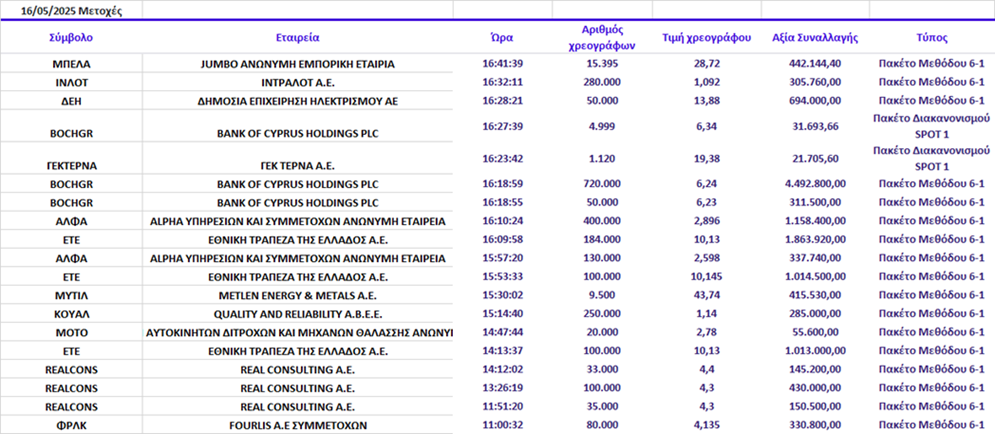
Task: Select the quantity 4.999
Action: coord(602,126)
